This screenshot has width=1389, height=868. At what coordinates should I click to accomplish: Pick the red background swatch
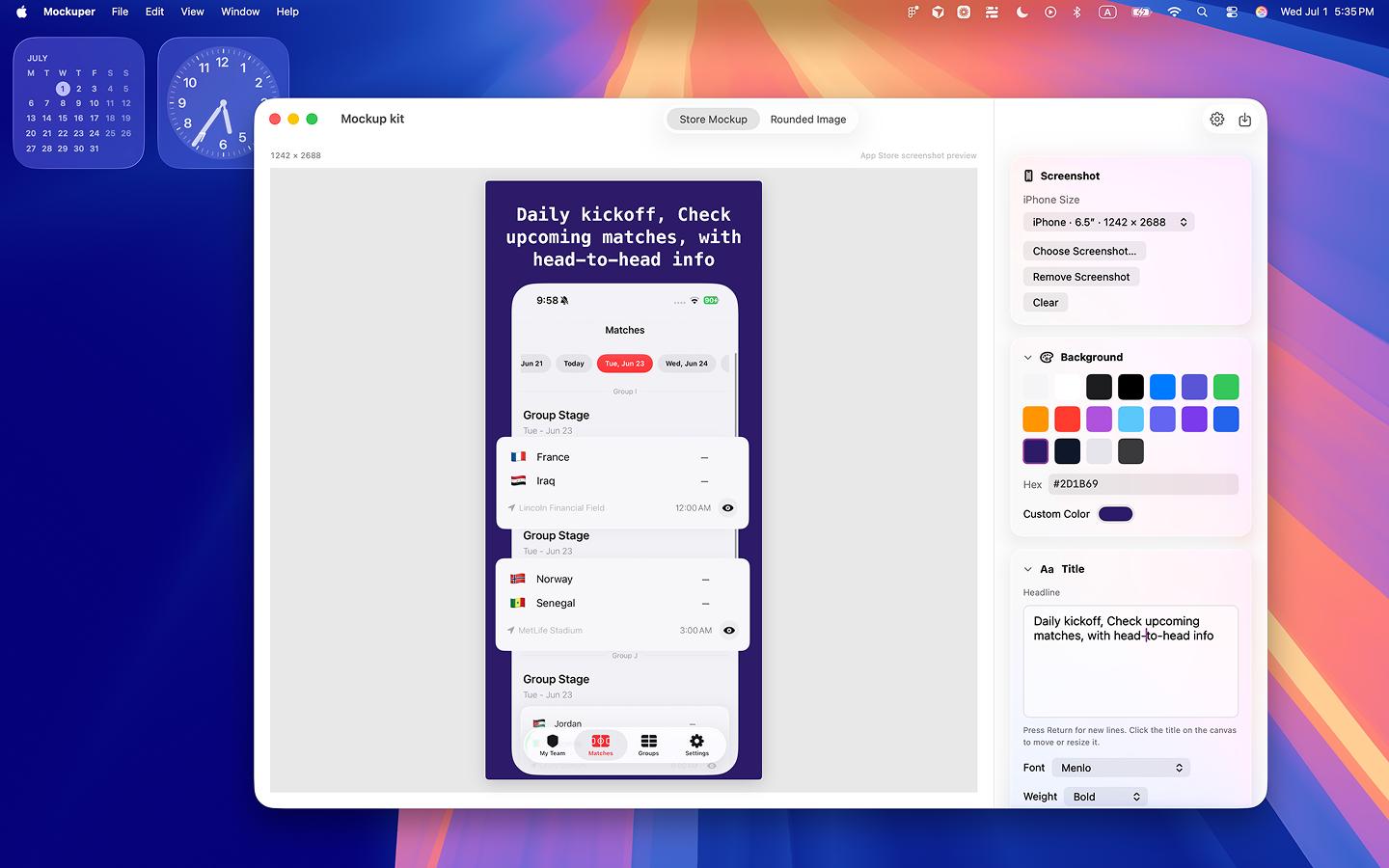1067,419
